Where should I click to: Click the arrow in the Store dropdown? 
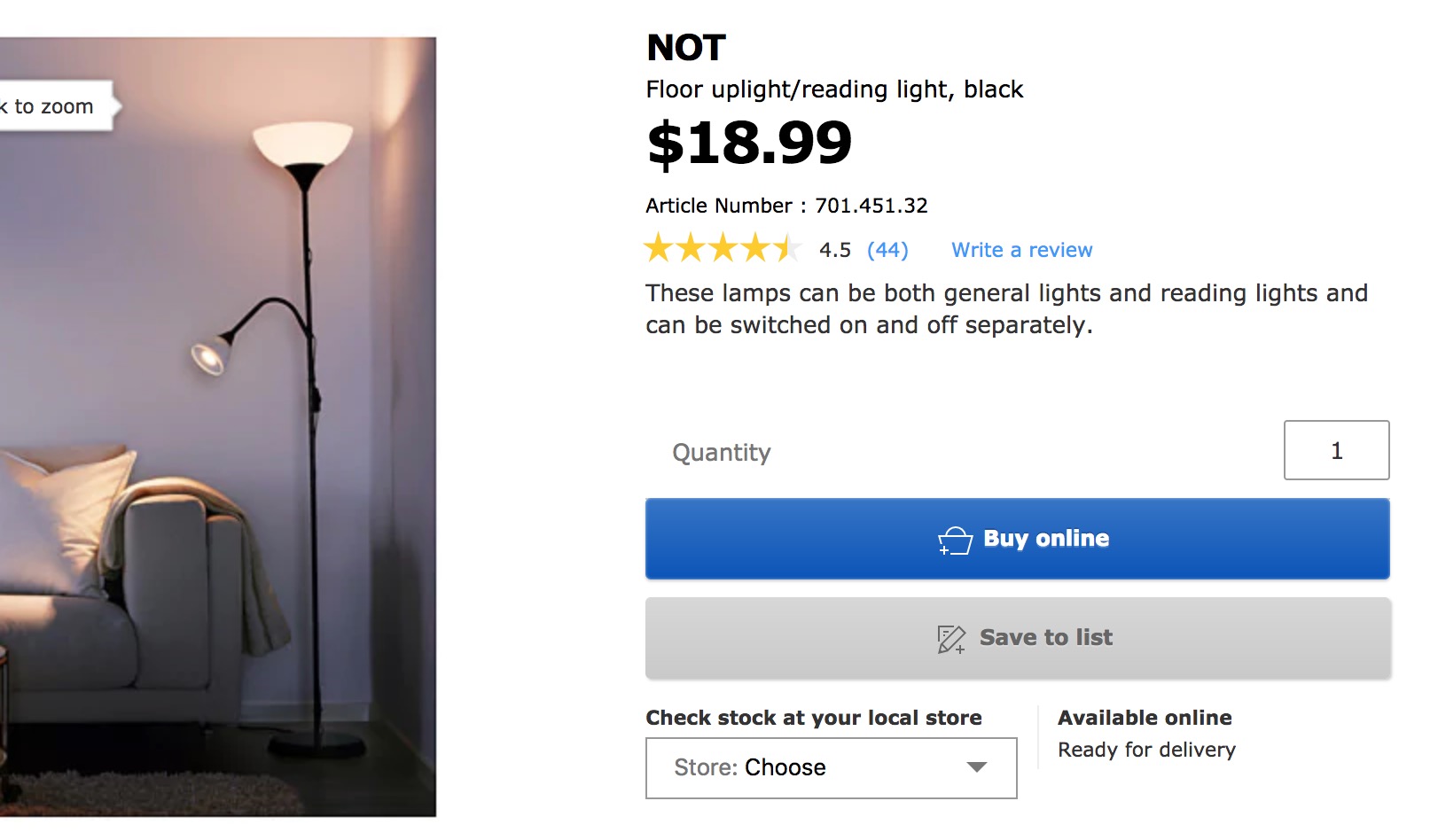[976, 767]
